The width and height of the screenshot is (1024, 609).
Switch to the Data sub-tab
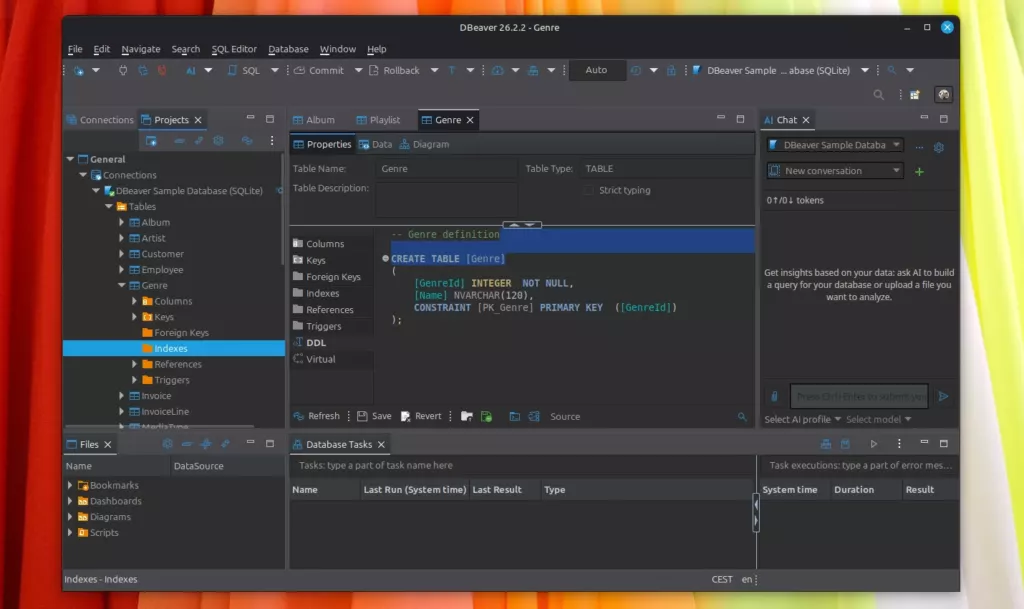point(376,144)
